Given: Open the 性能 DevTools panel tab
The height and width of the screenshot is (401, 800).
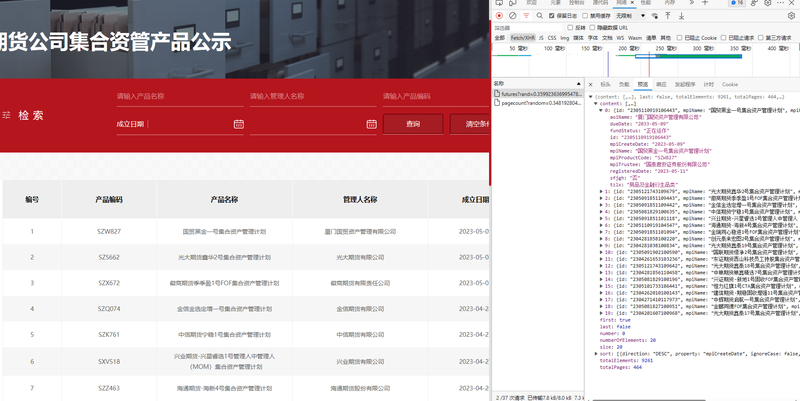Looking at the screenshot, I should pyautogui.click(x=646, y=3).
